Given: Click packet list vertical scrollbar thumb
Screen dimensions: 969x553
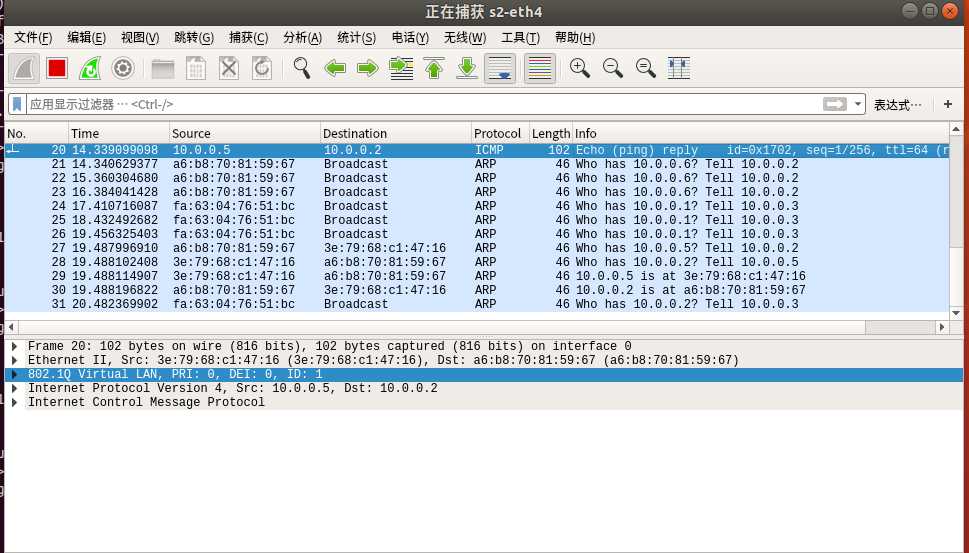Looking at the screenshot, I should [x=956, y=193].
